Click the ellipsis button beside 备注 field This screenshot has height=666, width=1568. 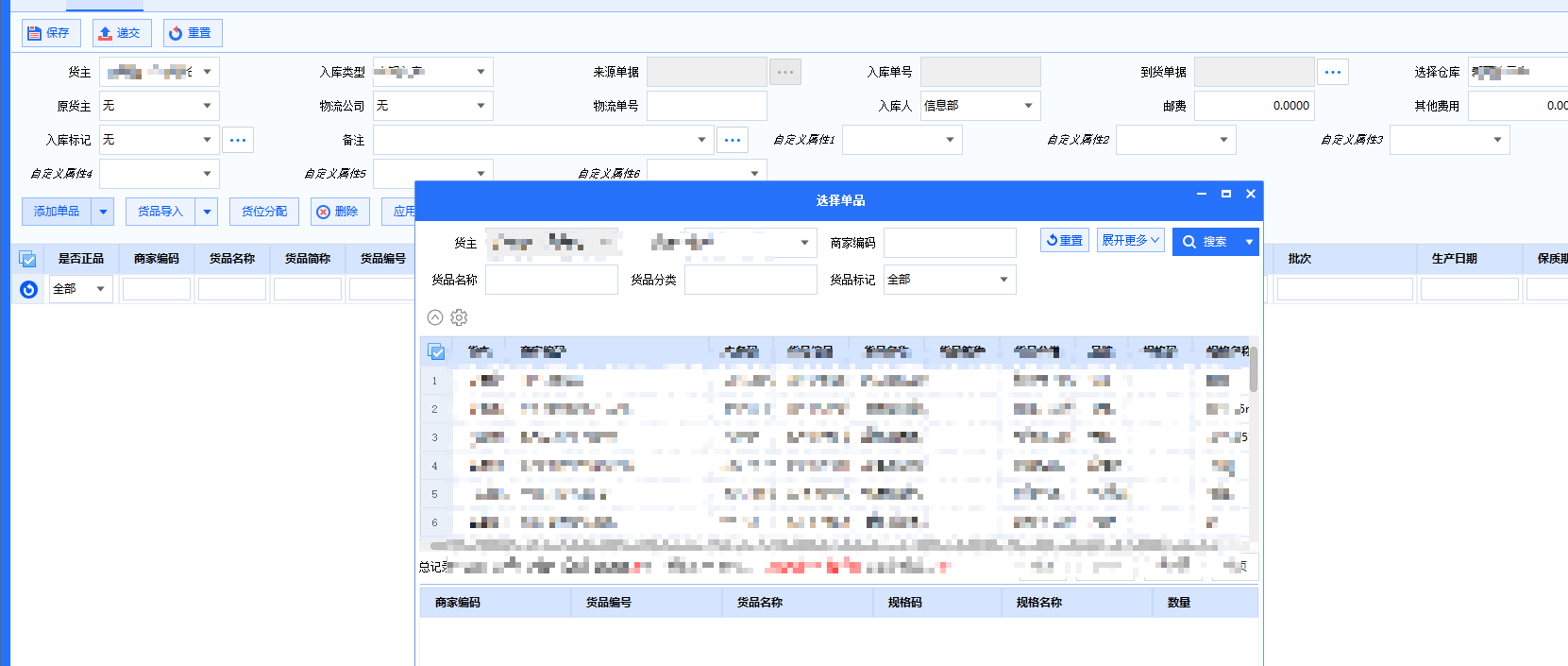(x=733, y=140)
